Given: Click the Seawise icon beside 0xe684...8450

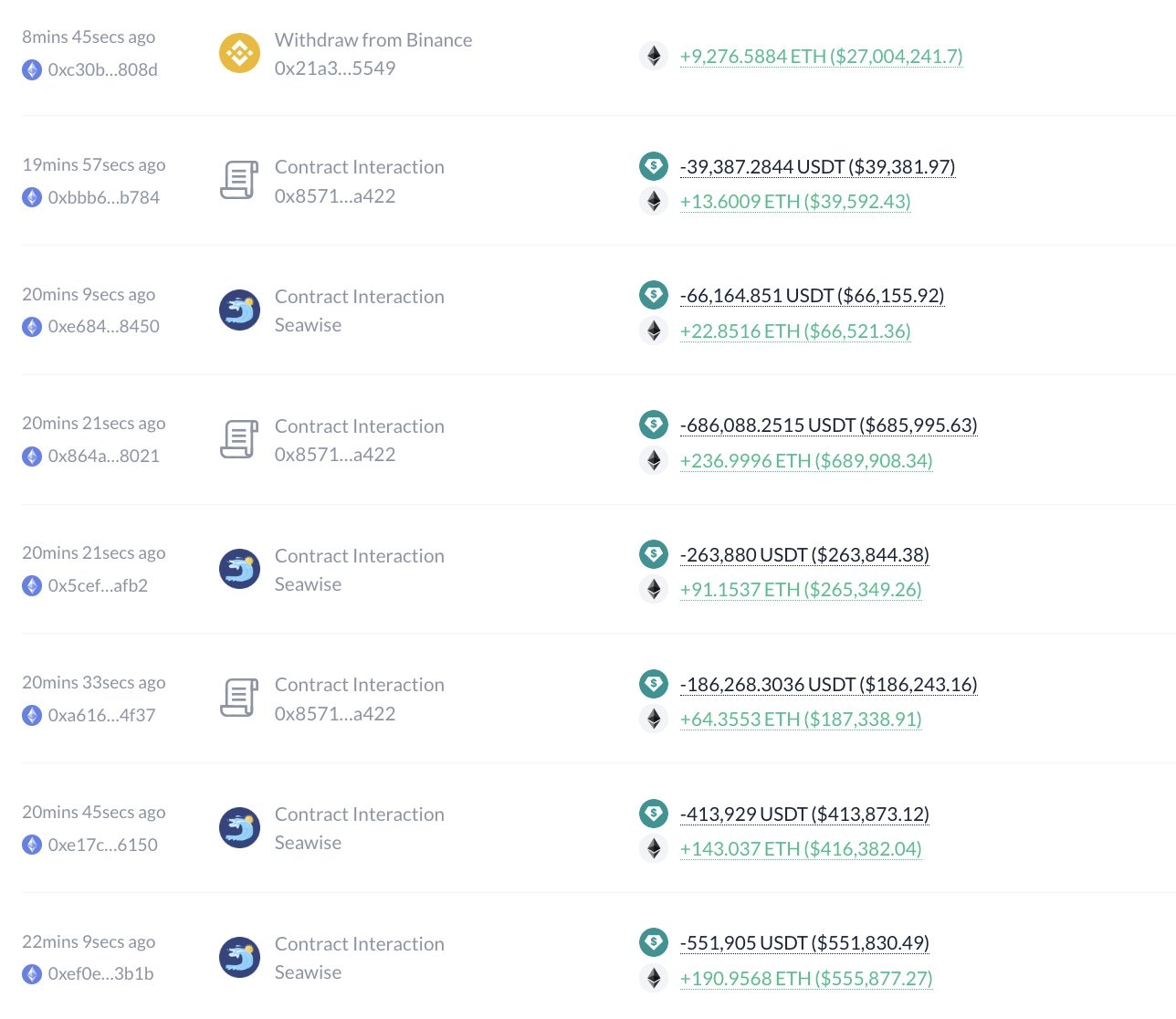Looking at the screenshot, I should [239, 310].
